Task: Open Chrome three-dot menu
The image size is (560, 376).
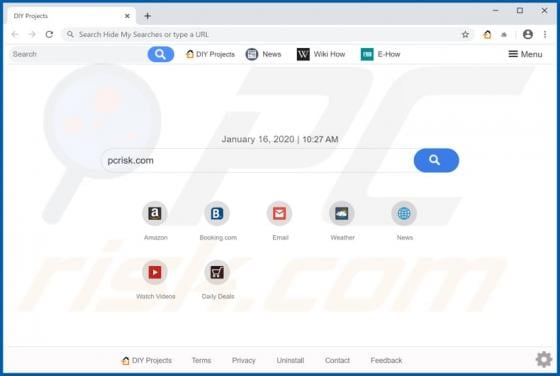Action: pos(545,34)
